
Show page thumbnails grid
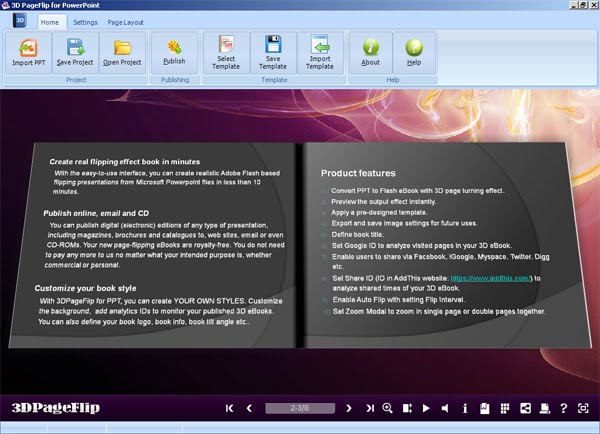[505, 408]
